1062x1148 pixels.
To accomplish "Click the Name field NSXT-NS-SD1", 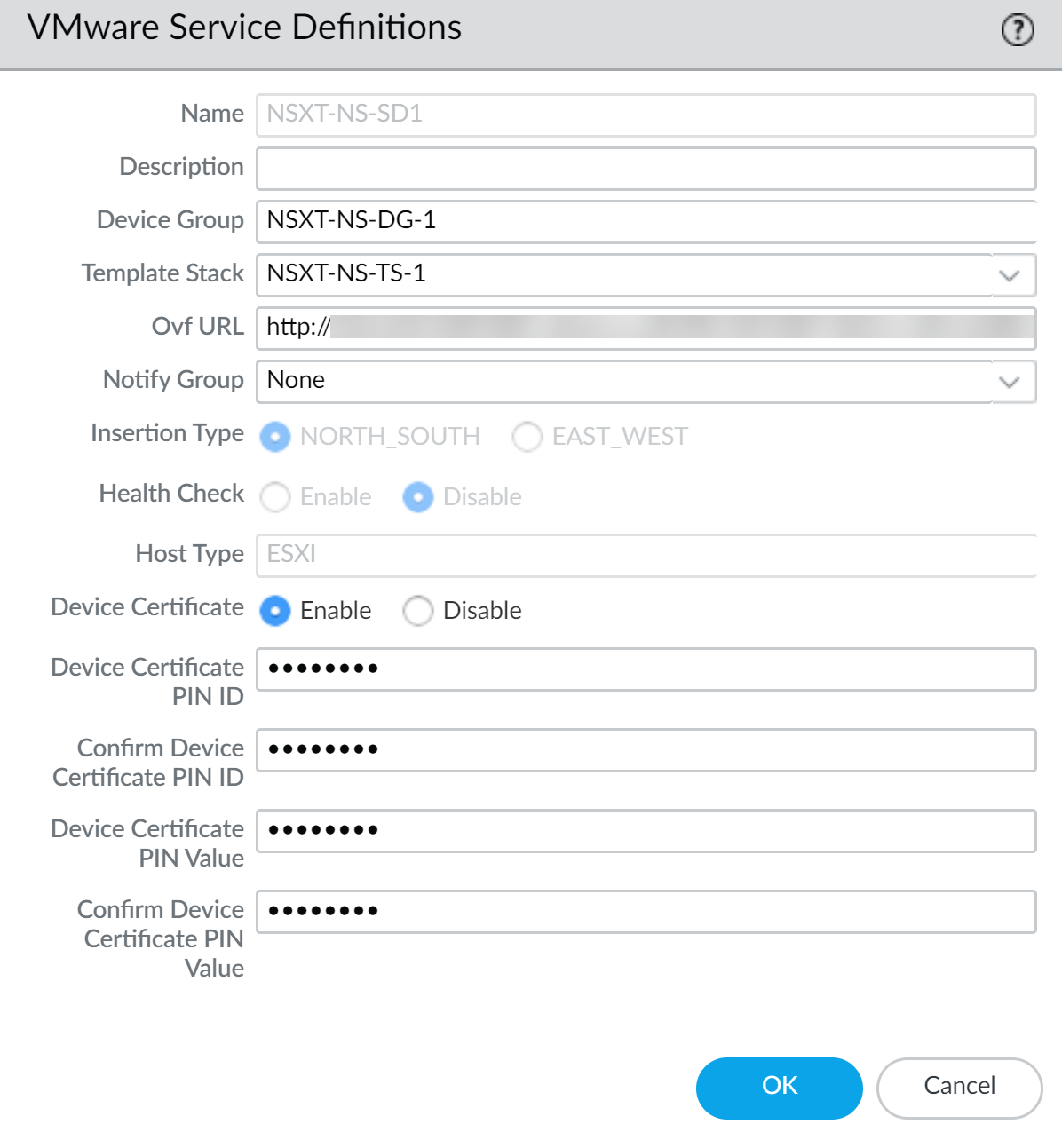I will [646, 115].
